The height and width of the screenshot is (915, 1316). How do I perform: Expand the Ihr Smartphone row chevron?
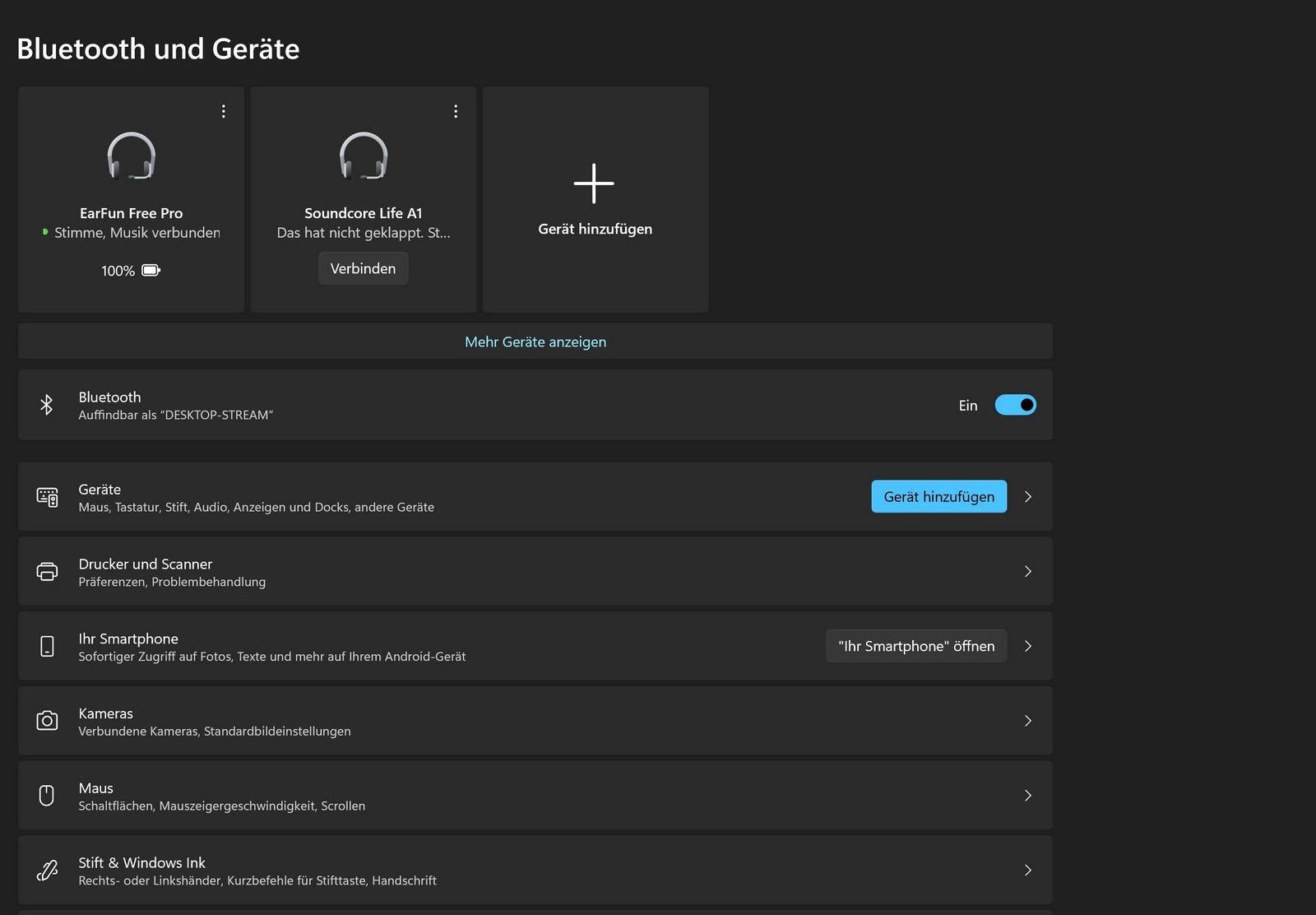(x=1028, y=646)
